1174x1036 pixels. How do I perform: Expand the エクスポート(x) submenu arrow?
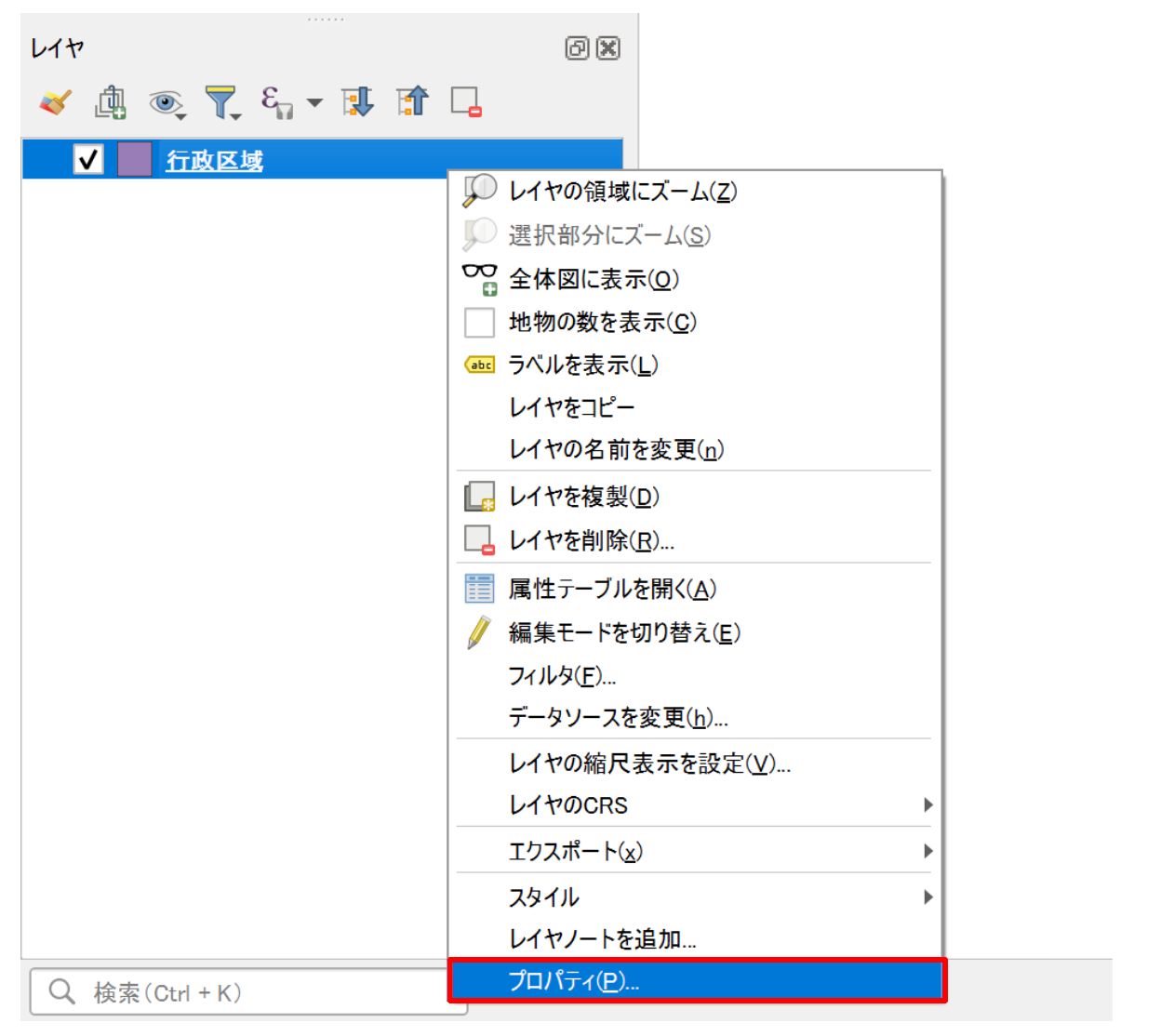(927, 851)
